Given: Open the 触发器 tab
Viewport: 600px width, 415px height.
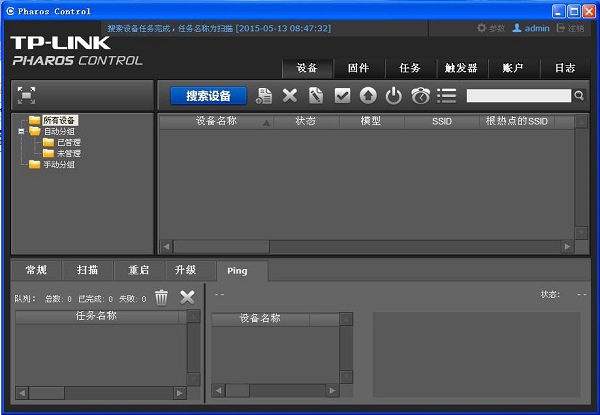Looking at the screenshot, I should 461,68.
